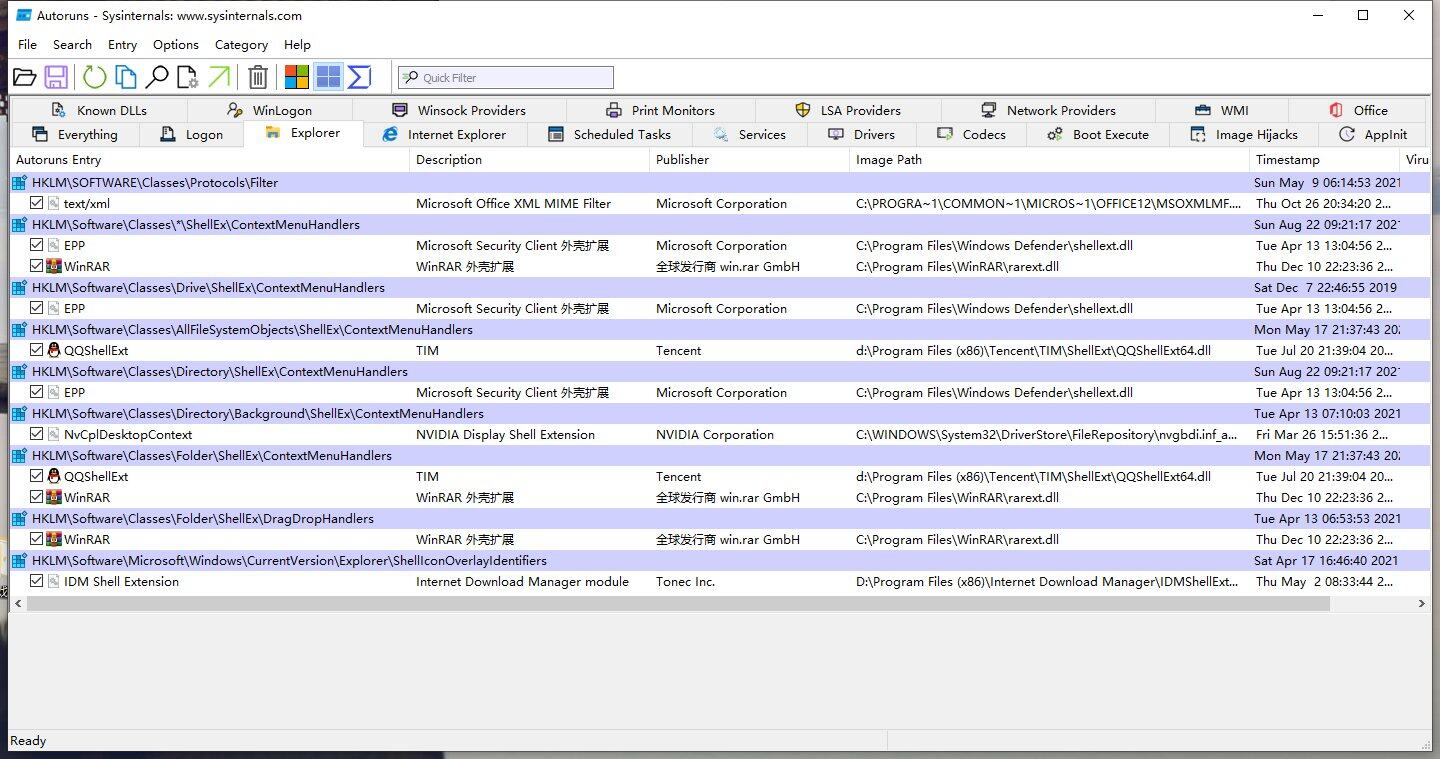Switch to the Scheduled Tasks tab
The height and width of the screenshot is (759, 1440).
(x=609, y=135)
